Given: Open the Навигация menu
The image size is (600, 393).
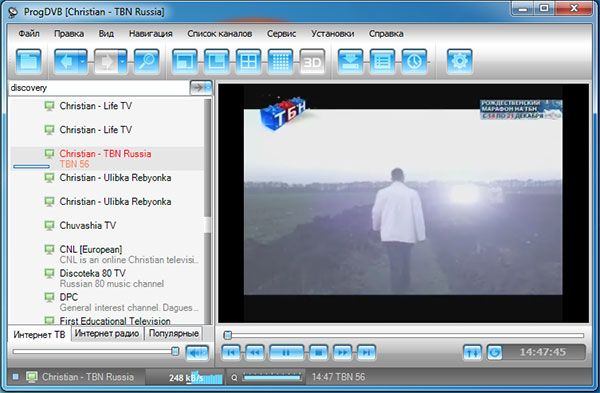Looking at the screenshot, I should [x=151, y=34].
